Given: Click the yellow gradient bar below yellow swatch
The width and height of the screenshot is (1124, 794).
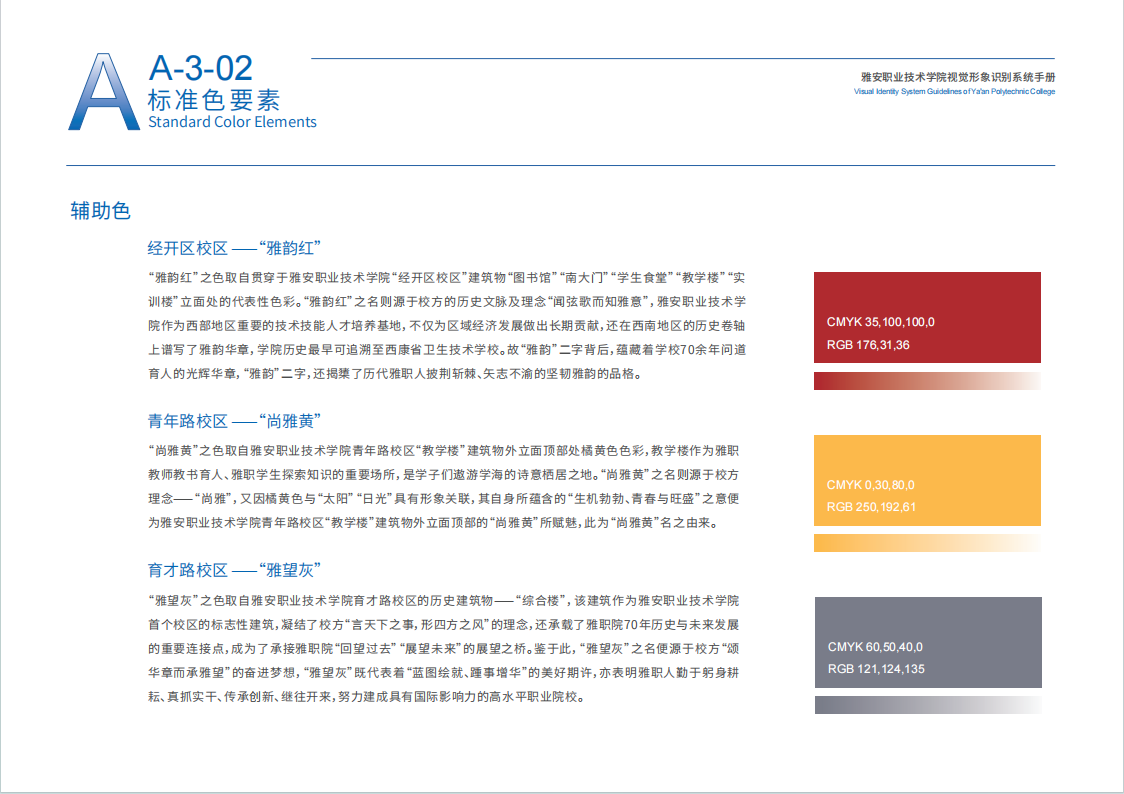Looking at the screenshot, I should [927, 543].
